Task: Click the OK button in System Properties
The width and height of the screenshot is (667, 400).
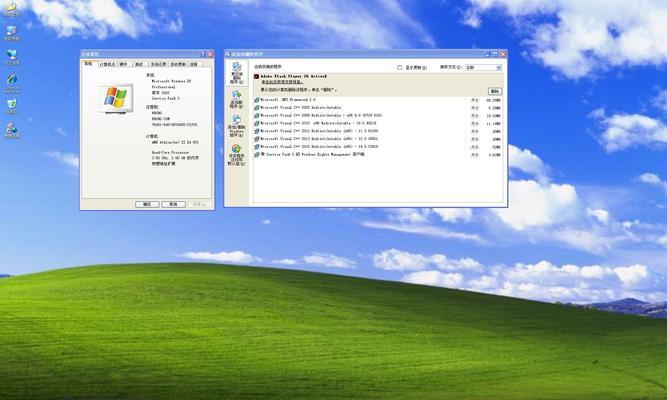Action: (x=147, y=204)
